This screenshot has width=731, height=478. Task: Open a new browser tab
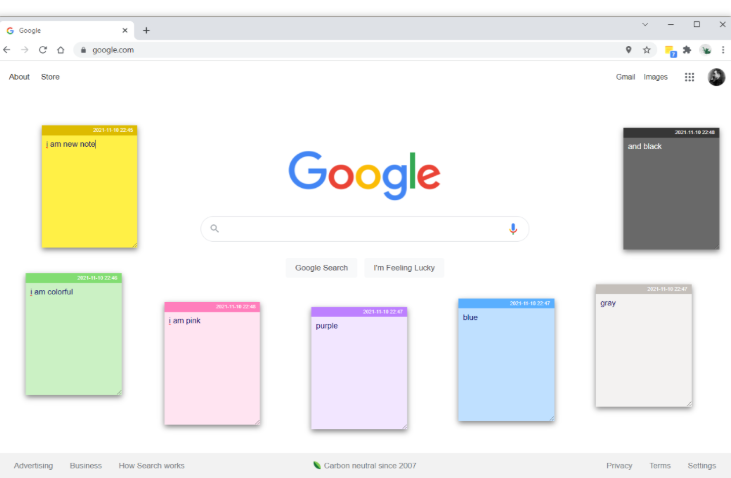click(x=146, y=30)
